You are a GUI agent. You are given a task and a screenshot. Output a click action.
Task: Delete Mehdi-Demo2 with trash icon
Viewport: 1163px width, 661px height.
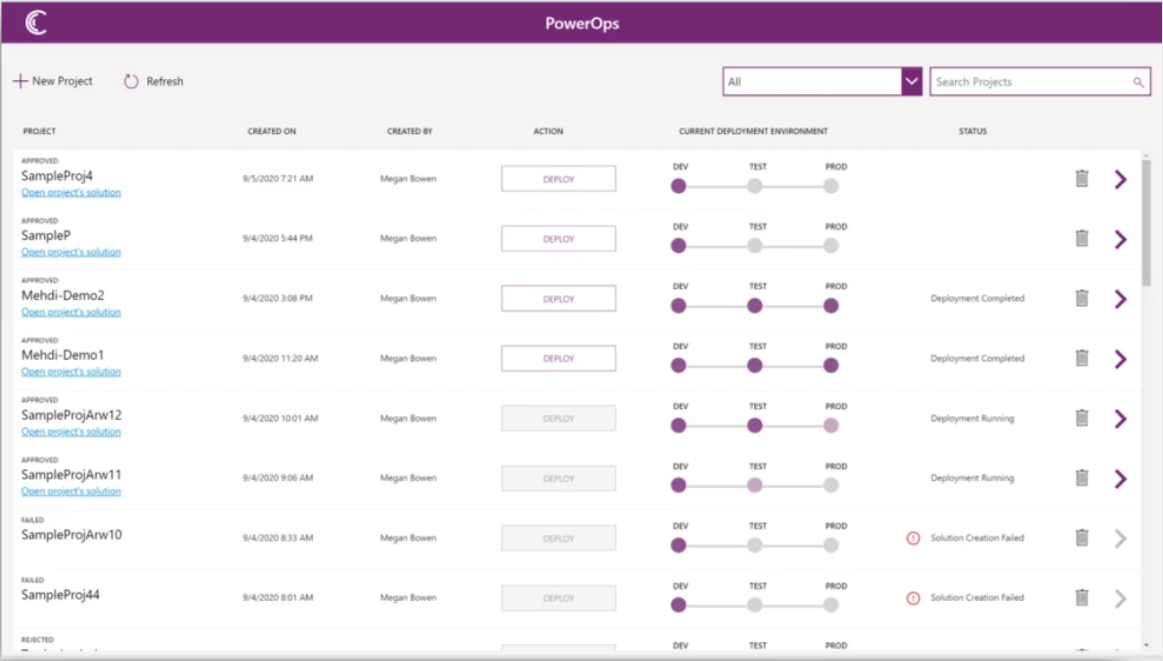pyautogui.click(x=1082, y=298)
